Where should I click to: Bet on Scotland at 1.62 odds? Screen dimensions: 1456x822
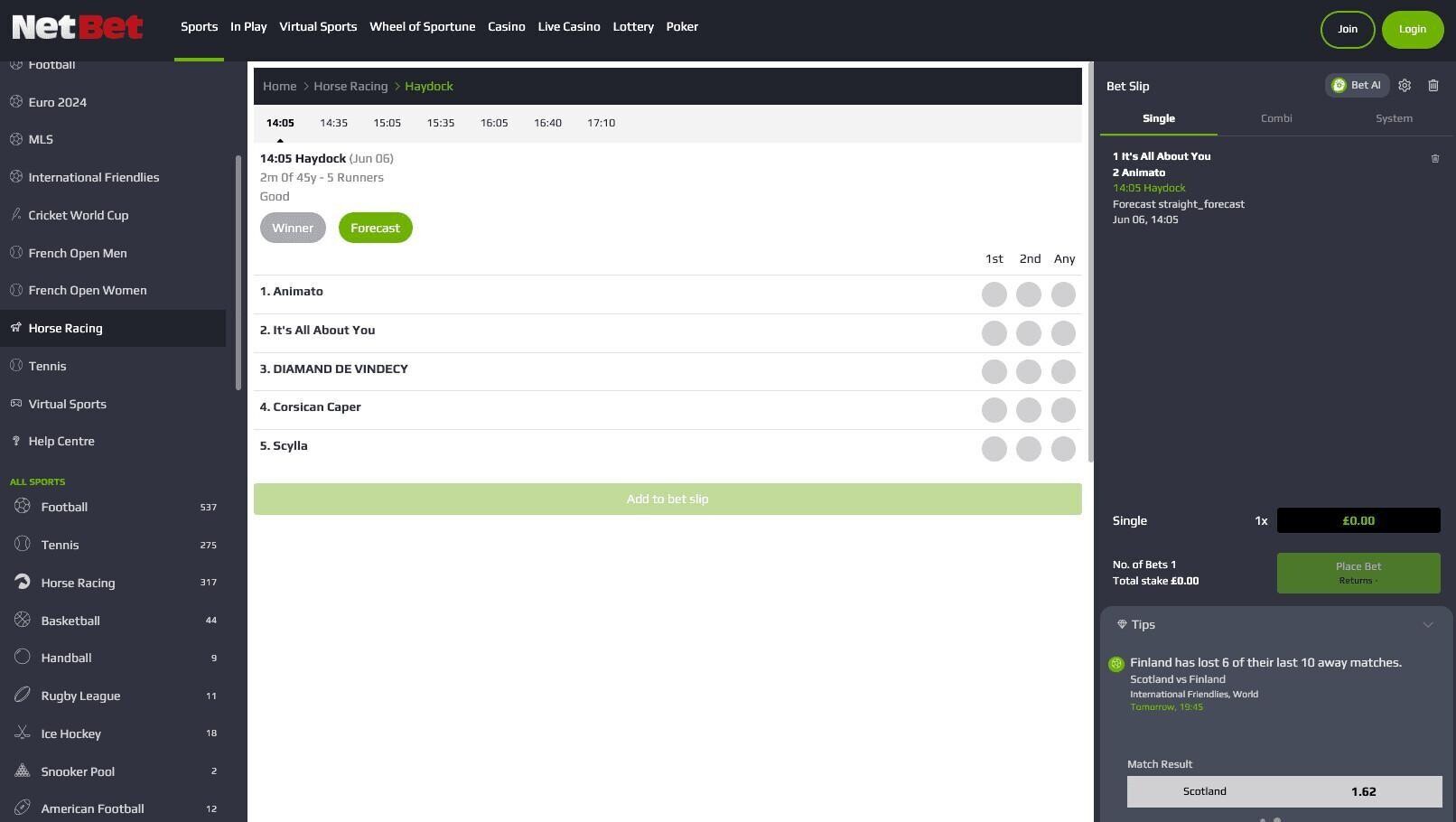tap(1284, 791)
